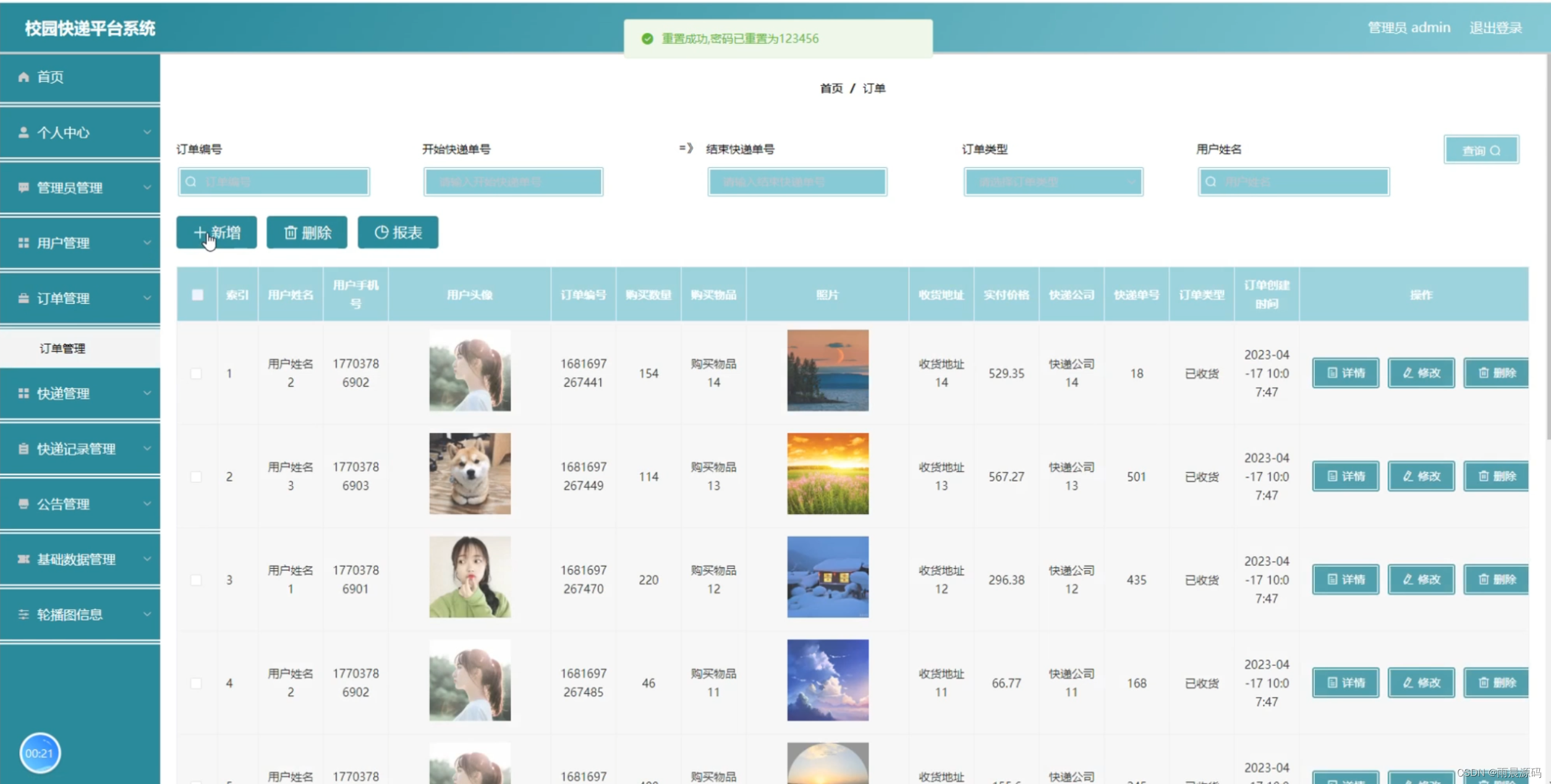Click the plus icon on 新增 button
This screenshot has width=1551, height=784.
coord(199,232)
